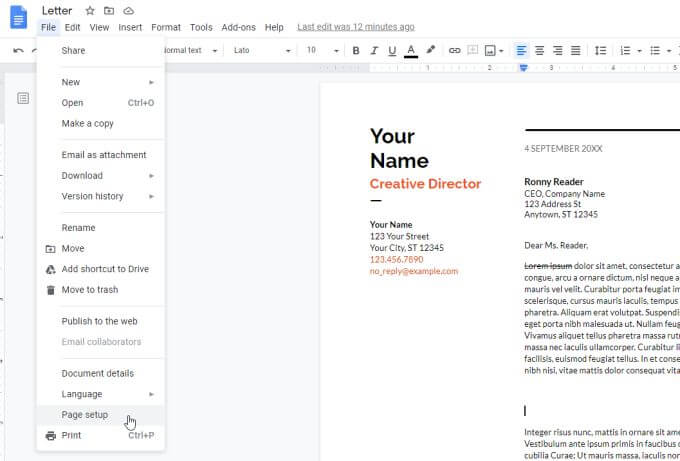The image size is (680, 461).
Task: Open line spacing options
Action: click(x=600, y=50)
